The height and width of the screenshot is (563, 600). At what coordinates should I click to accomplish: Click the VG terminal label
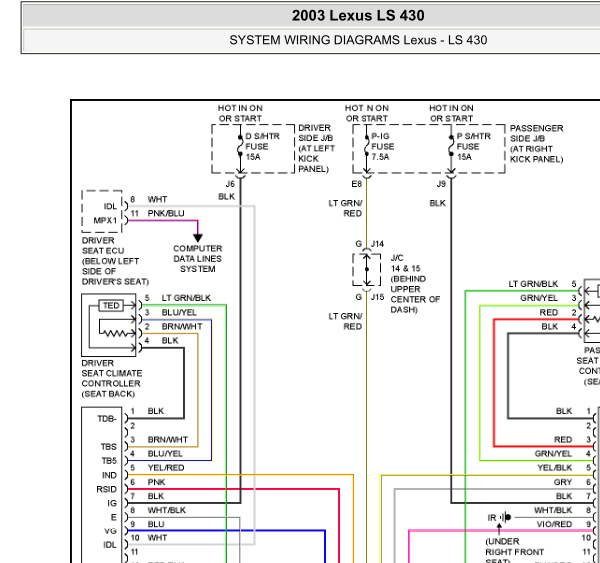111,531
